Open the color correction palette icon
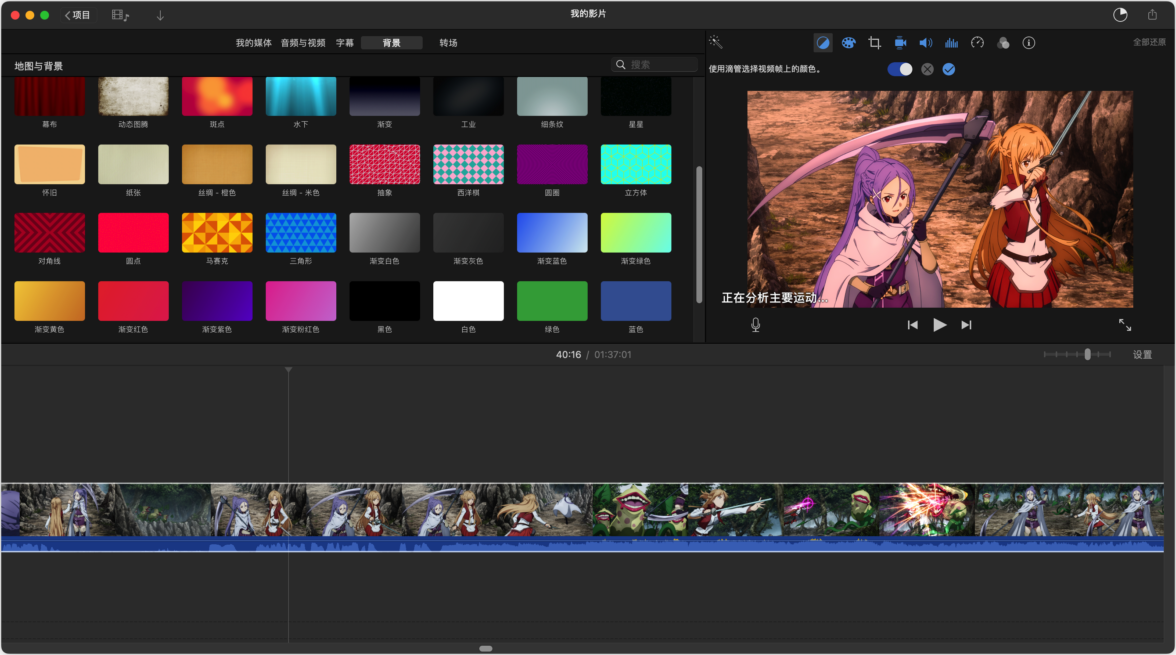Screen dimensions: 1176x655 pos(848,43)
